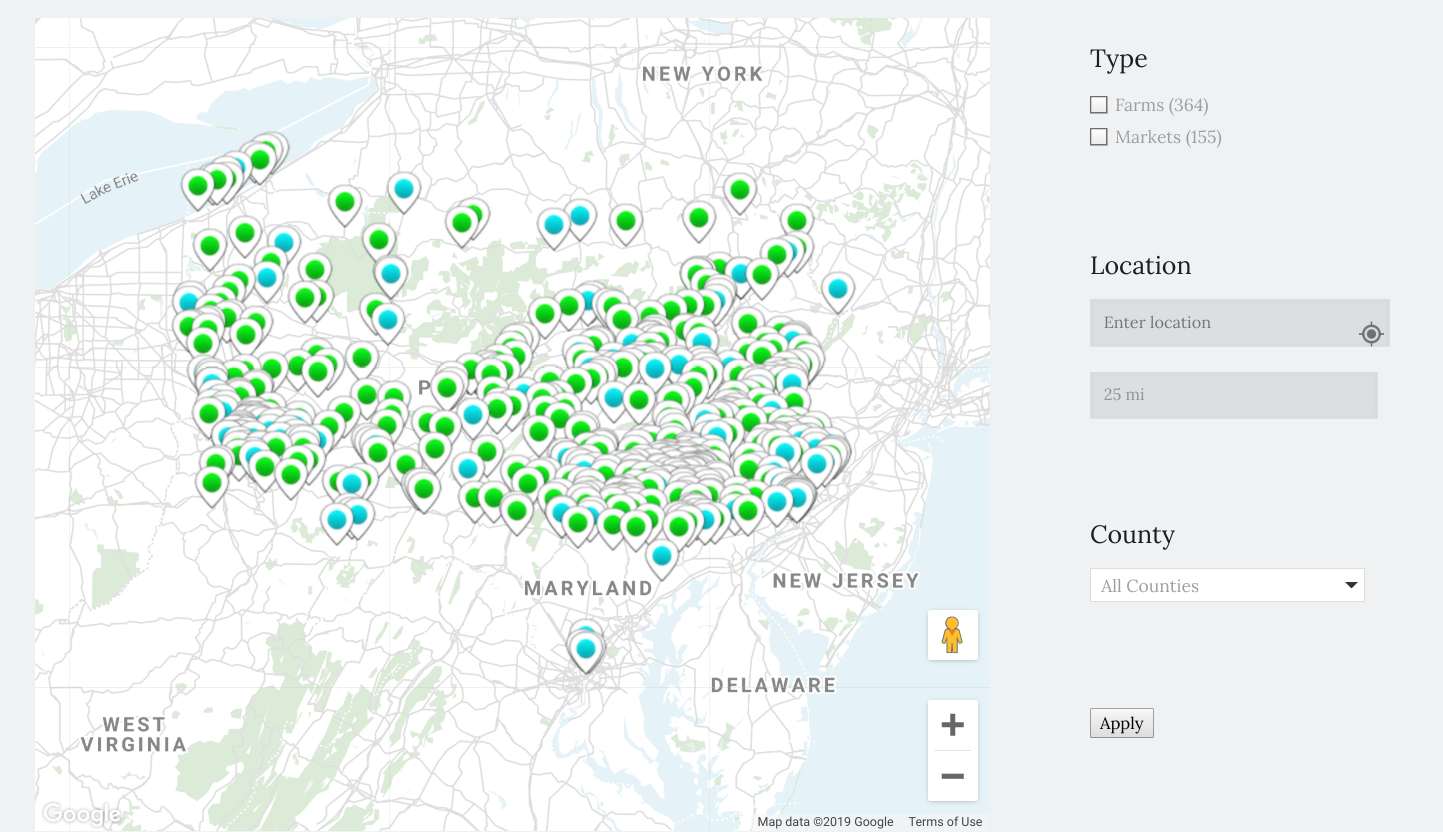
Task: Click the Lake Erie map label
Action: tap(109, 187)
